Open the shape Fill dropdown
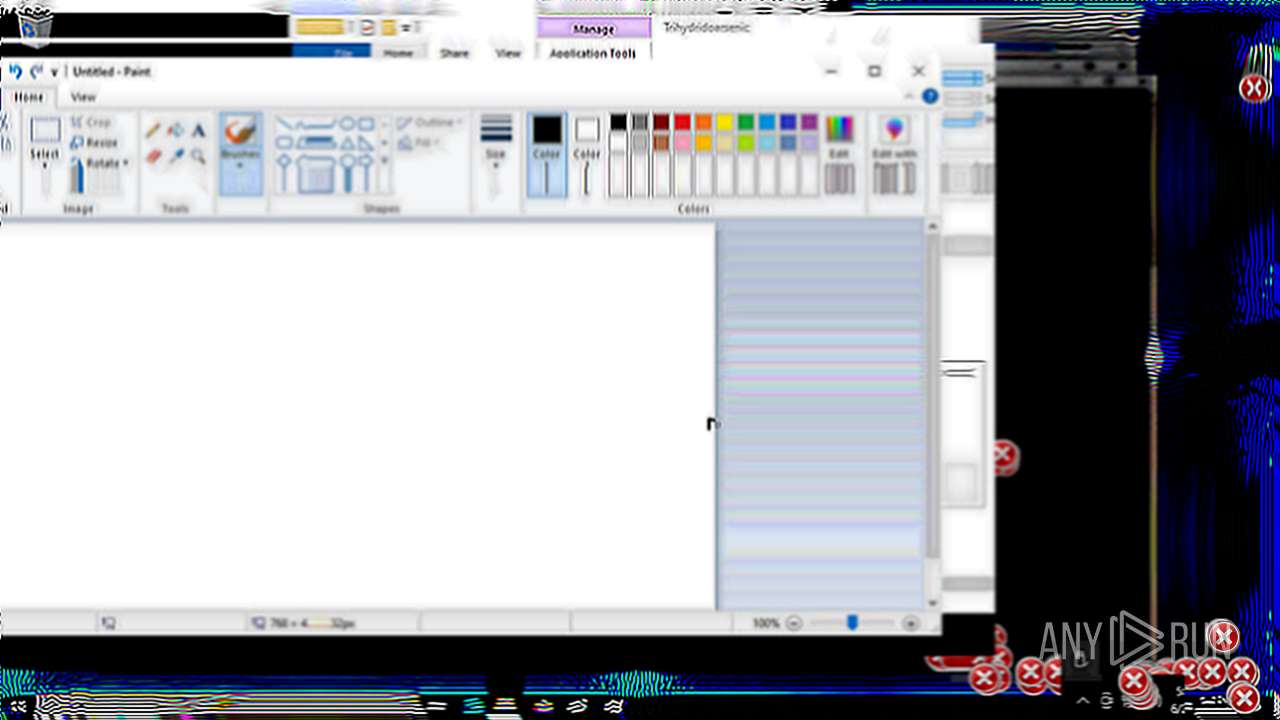 [419, 143]
